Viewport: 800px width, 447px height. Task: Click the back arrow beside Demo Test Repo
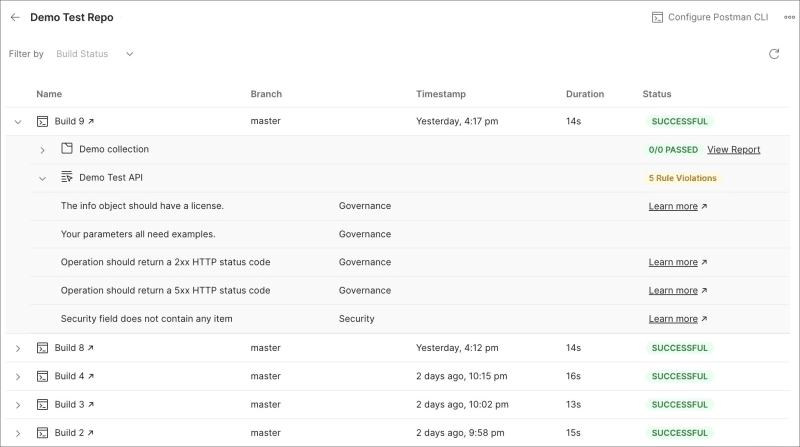click(15, 17)
